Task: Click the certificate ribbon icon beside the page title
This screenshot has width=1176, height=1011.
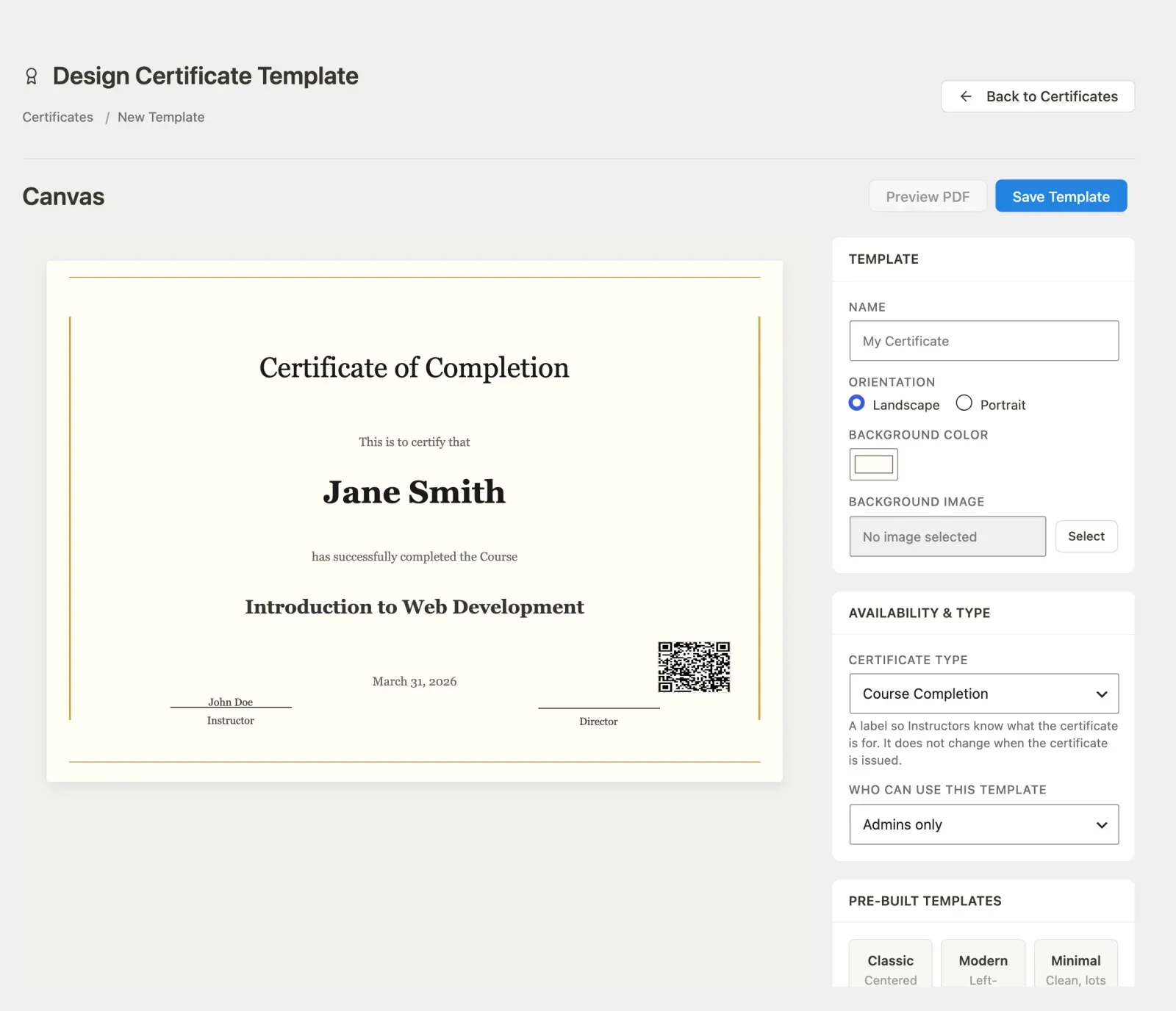Action: 31,76
